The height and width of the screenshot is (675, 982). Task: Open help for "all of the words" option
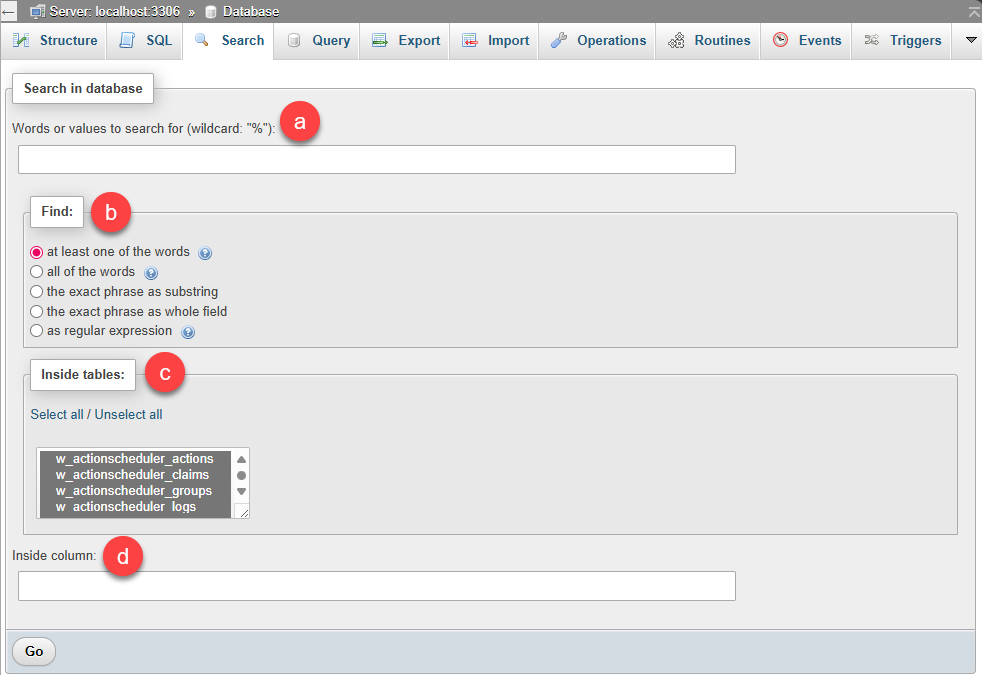coord(151,272)
